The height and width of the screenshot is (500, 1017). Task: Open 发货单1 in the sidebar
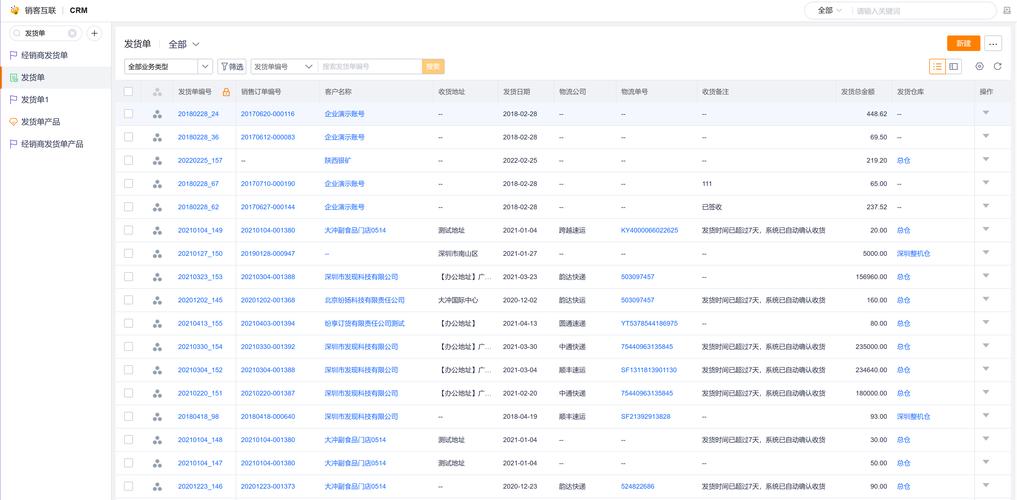pyautogui.click(x=56, y=100)
